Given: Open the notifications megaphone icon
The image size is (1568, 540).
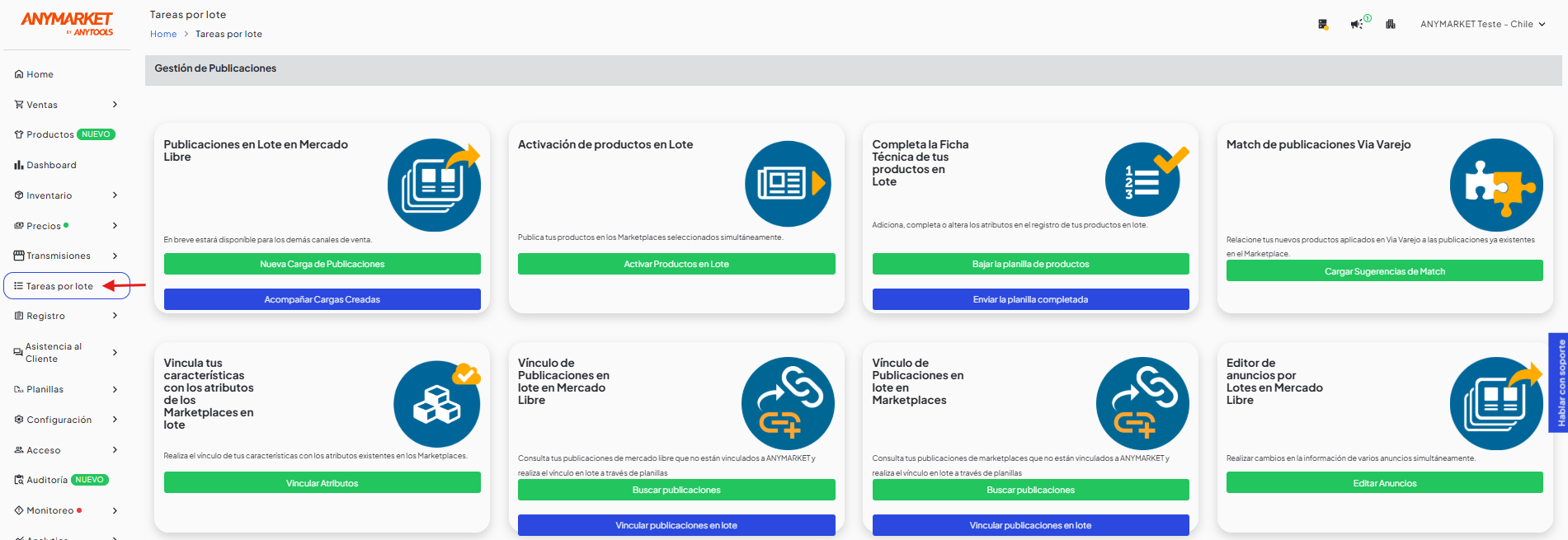Looking at the screenshot, I should [x=1356, y=24].
